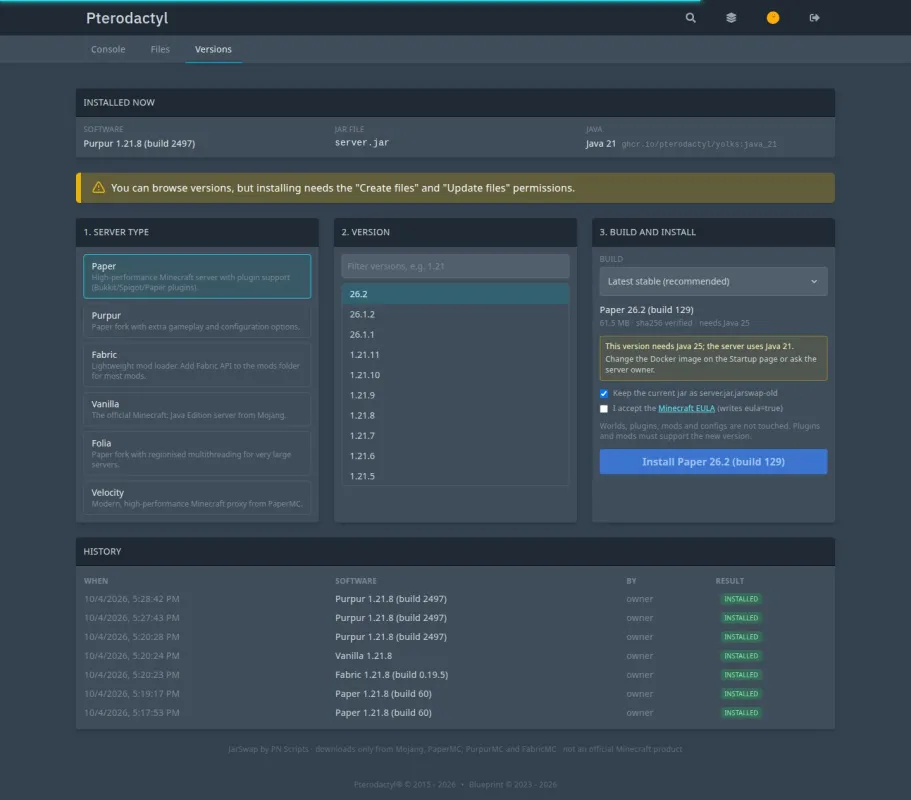This screenshot has width=911, height=800.
Task: Click history row dated 5:27:43 PM
Action: click(x=455, y=618)
